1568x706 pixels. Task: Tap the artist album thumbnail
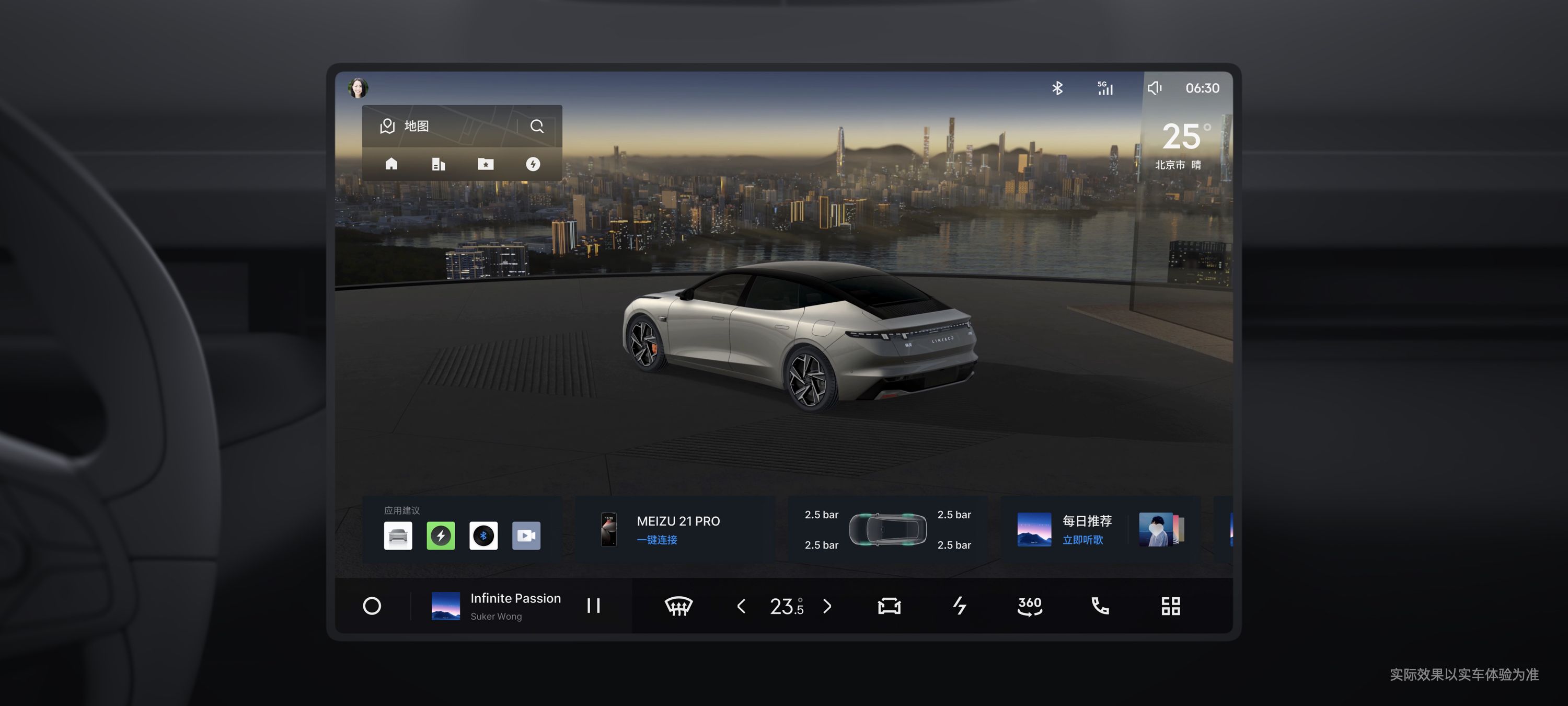[x=1156, y=529]
